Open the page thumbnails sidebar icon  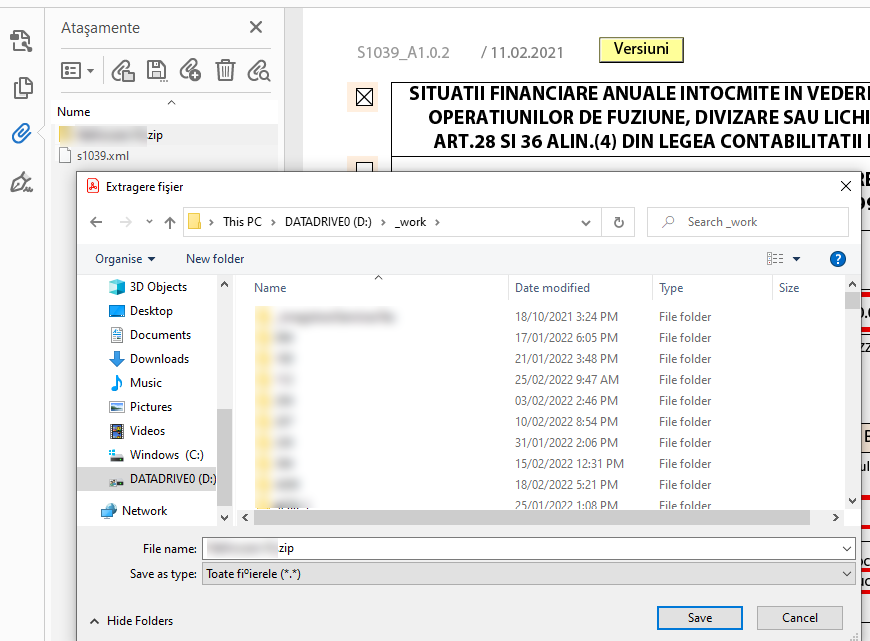pyautogui.click(x=22, y=88)
